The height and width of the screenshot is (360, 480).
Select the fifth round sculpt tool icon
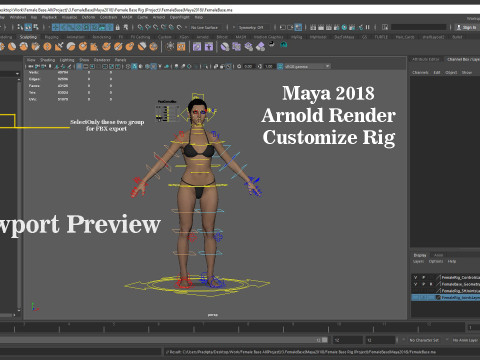[x=47, y=46]
